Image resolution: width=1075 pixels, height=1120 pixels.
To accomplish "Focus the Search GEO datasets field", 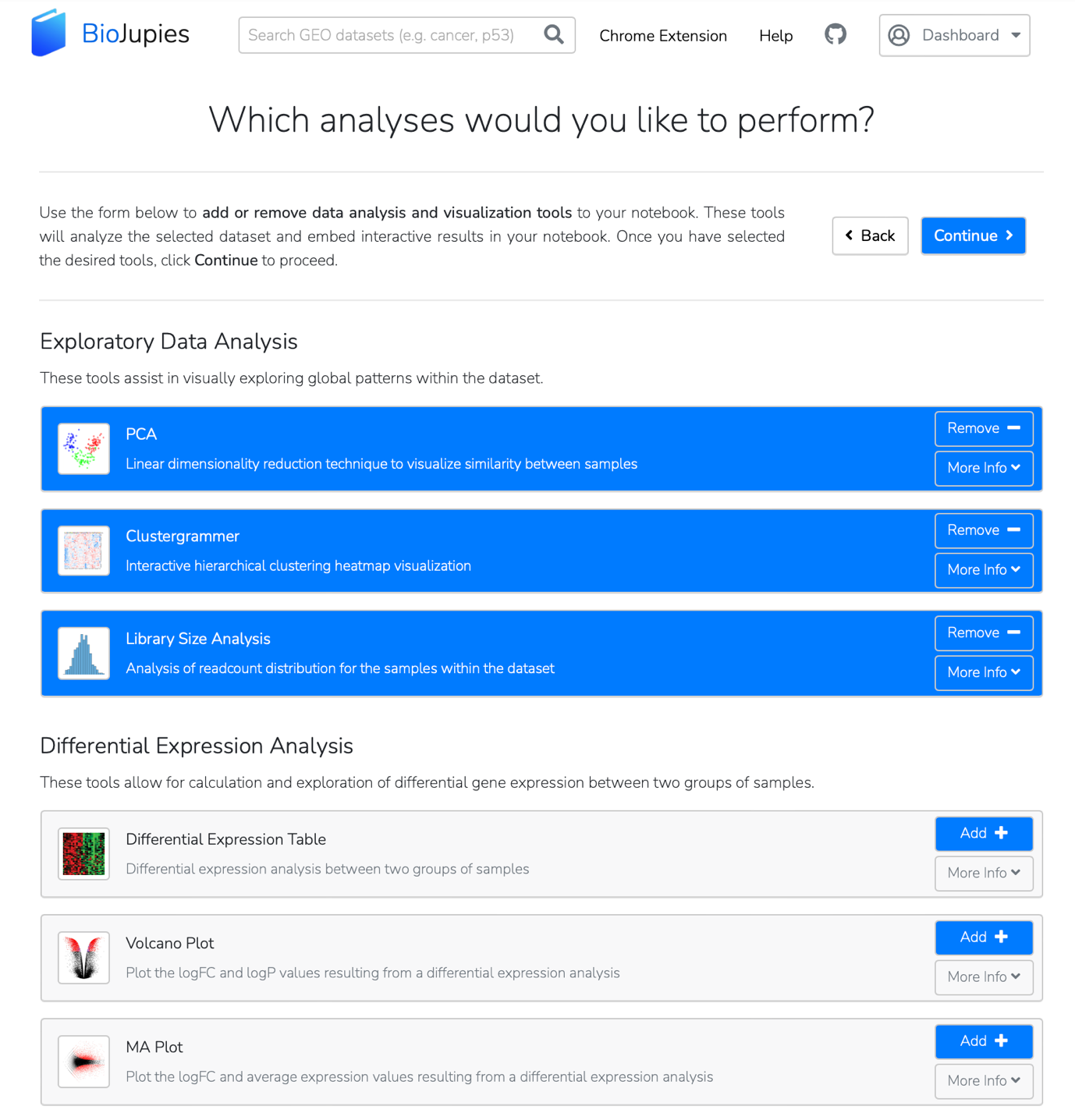I will (x=390, y=35).
